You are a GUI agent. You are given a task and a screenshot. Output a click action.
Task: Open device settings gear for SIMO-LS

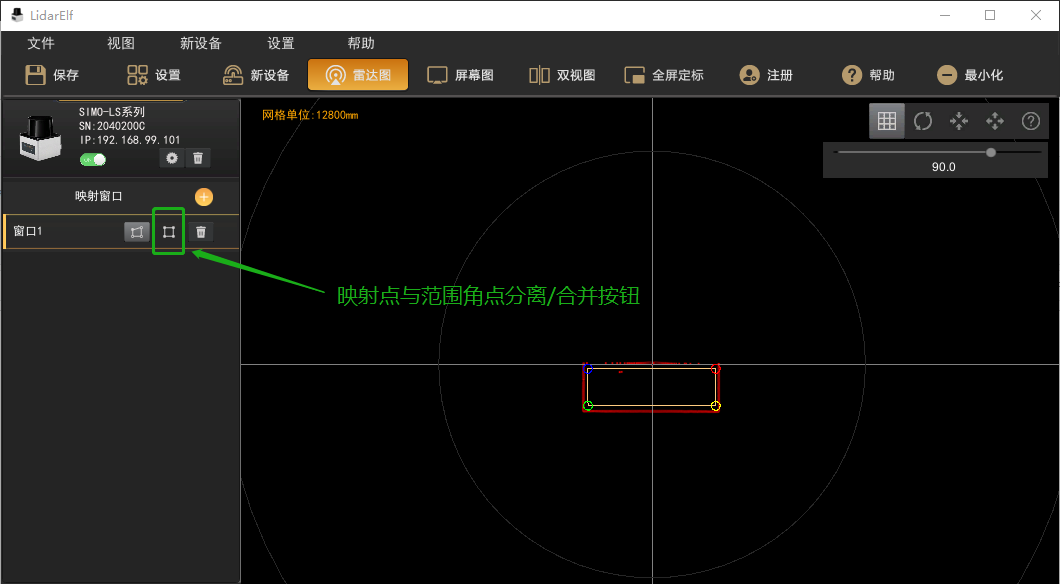point(172,158)
